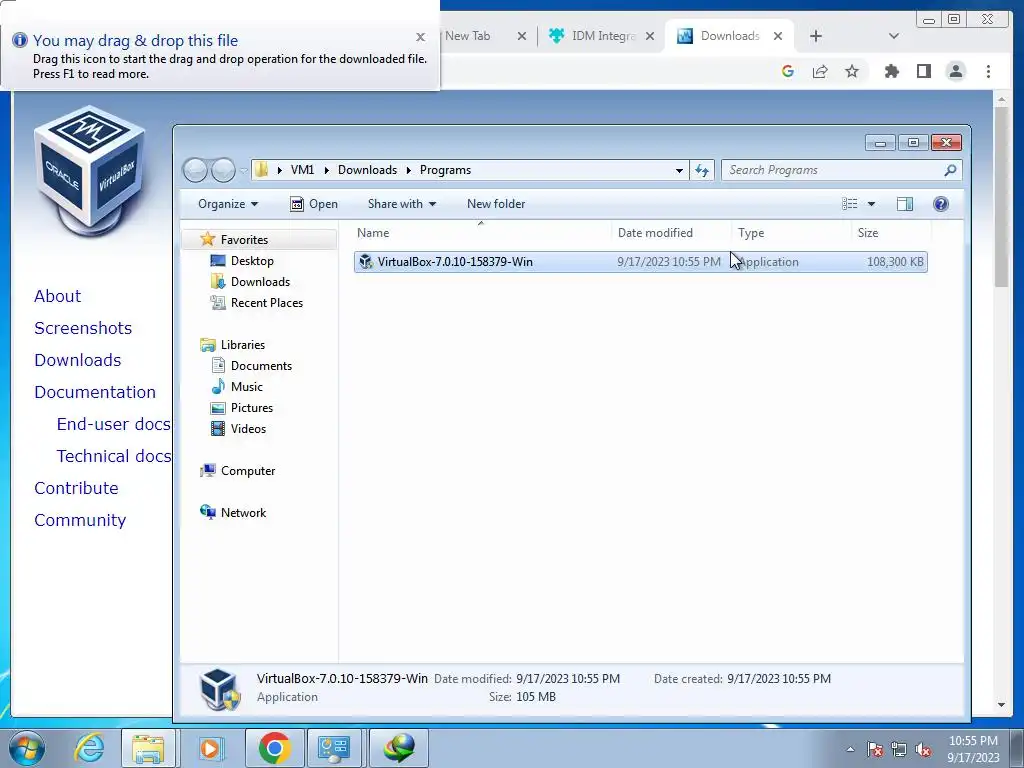Open Chrome's three-dot menu

988,71
